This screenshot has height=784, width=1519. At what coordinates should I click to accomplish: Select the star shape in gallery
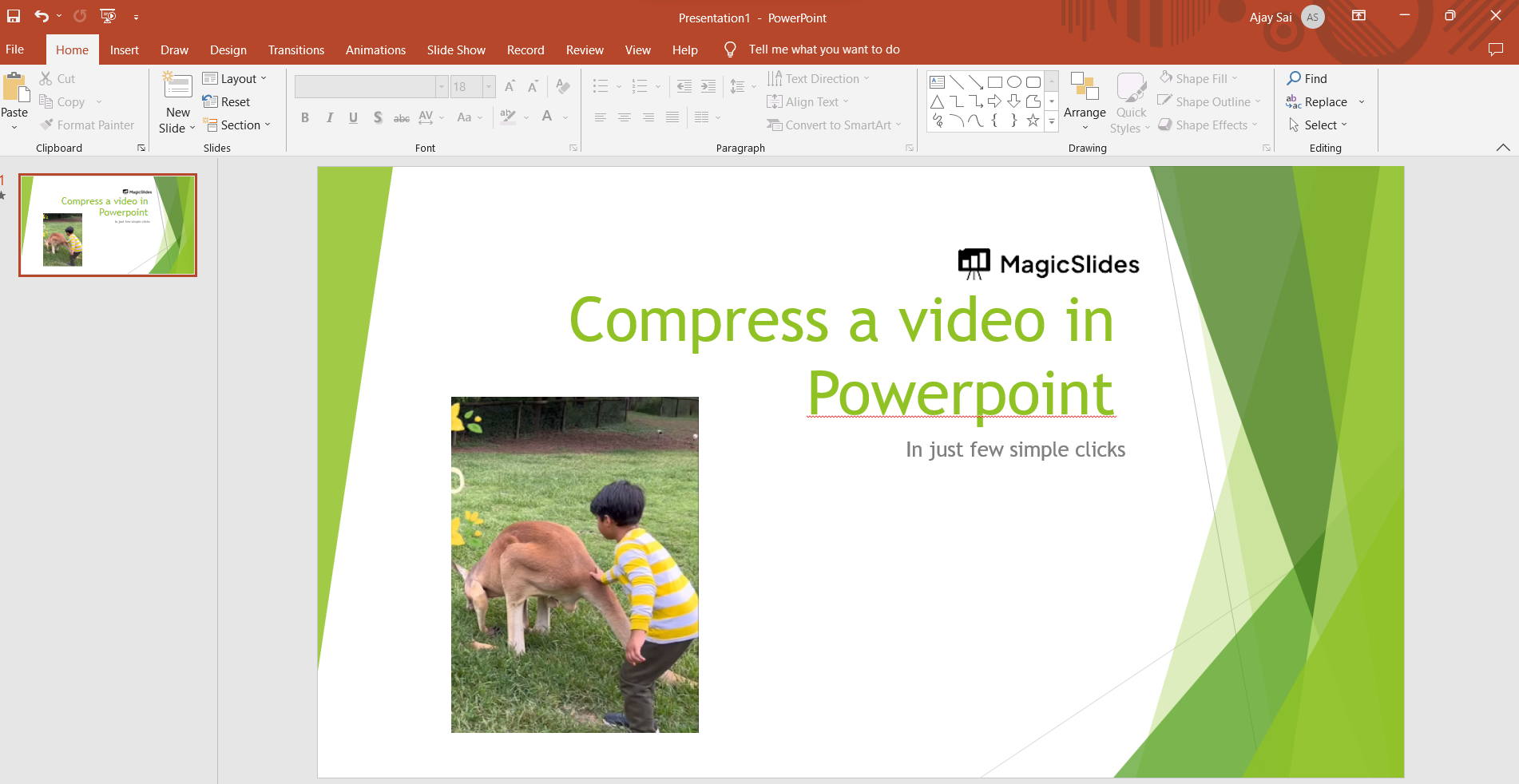[x=1033, y=121]
